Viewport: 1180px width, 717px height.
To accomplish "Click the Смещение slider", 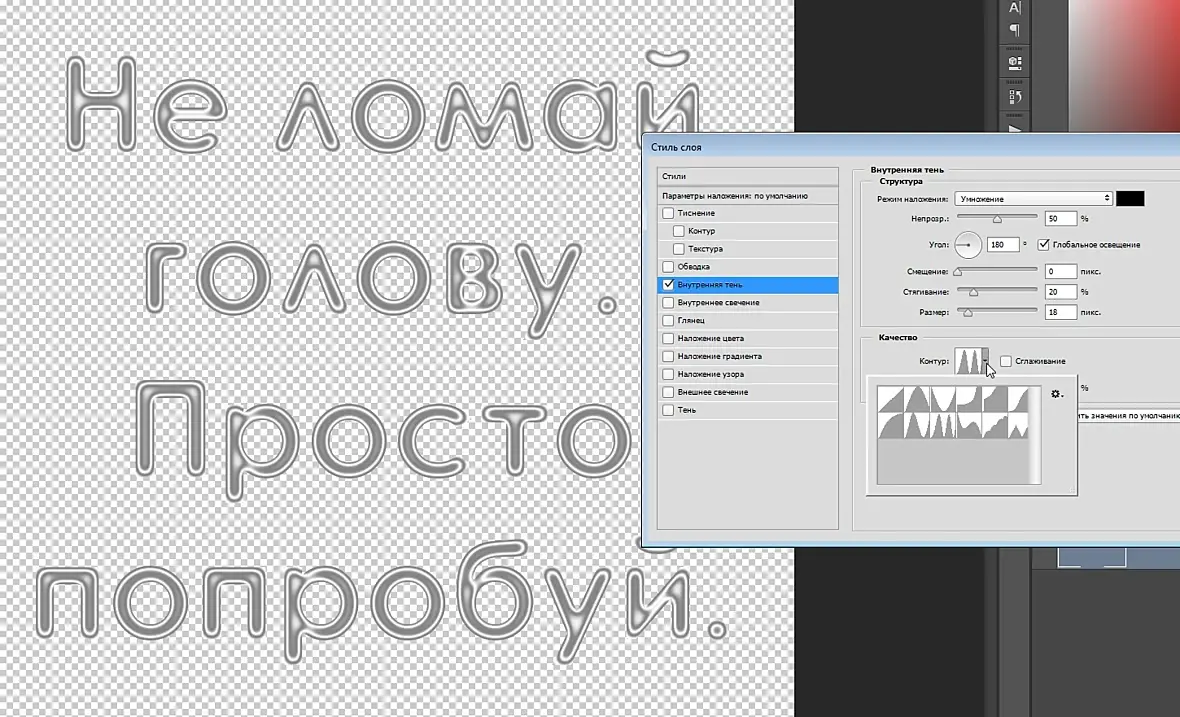I will (x=996, y=271).
